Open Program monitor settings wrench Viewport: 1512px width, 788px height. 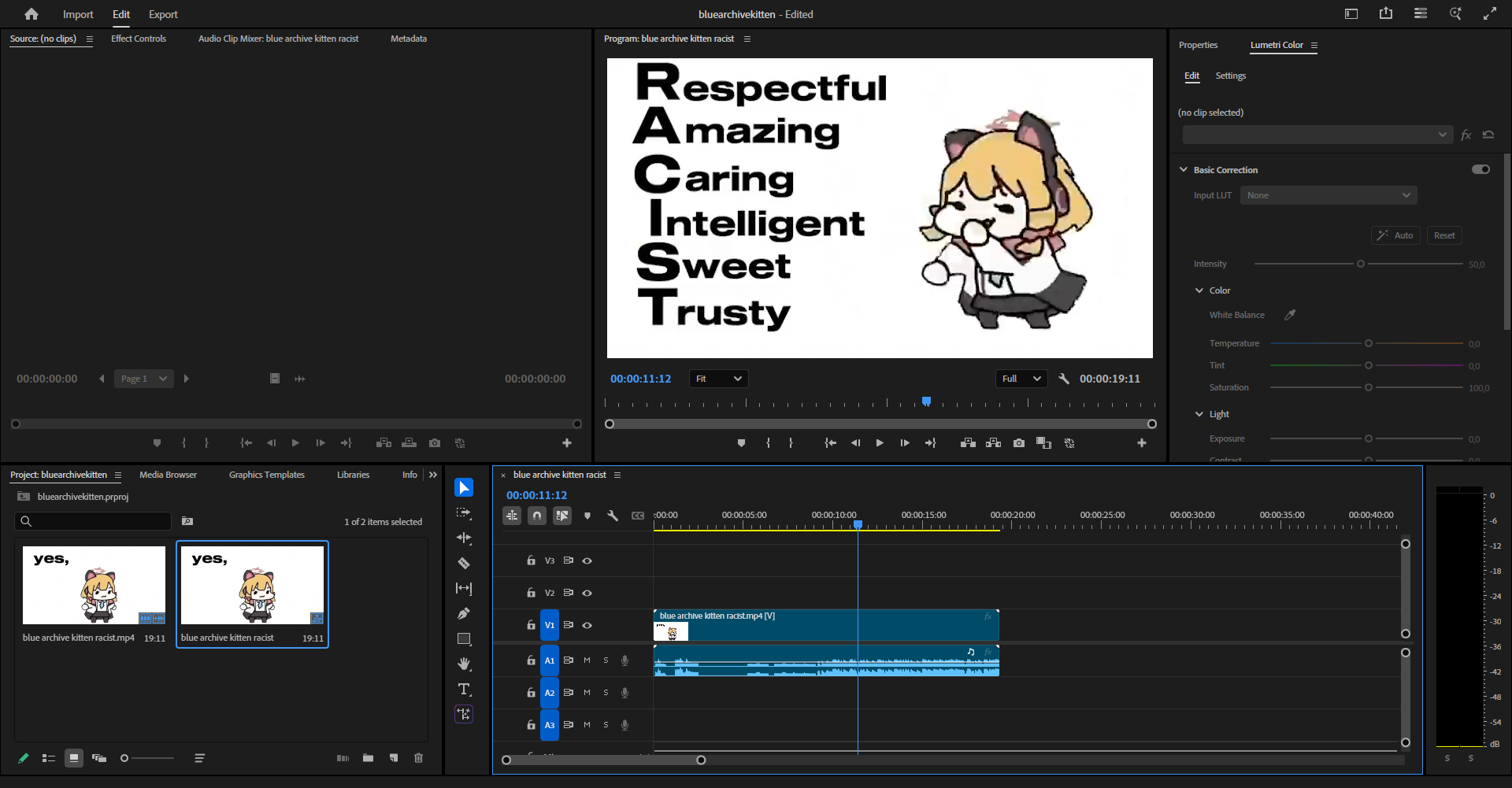coord(1064,379)
